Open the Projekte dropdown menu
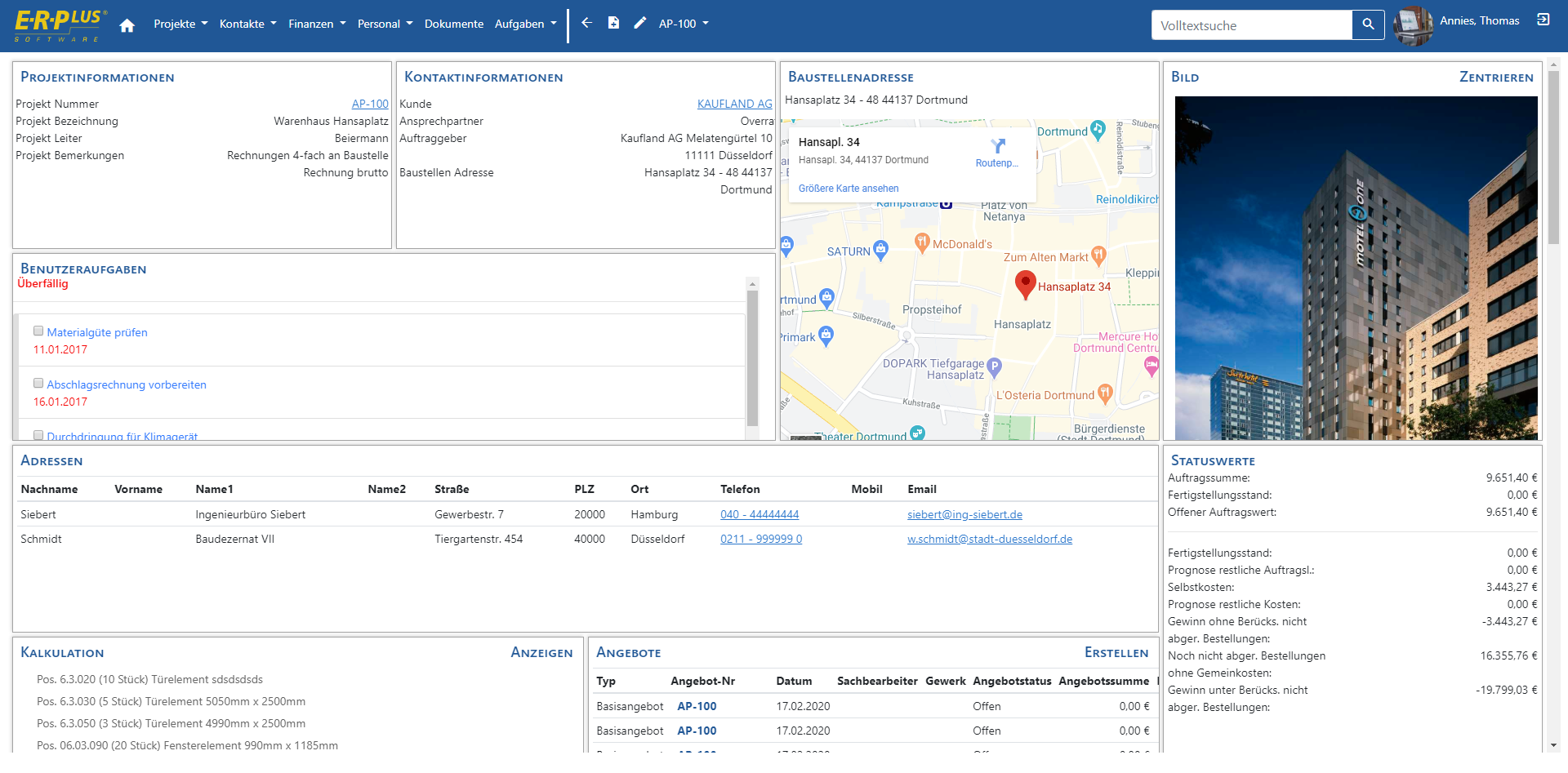The image size is (1568, 773). 180,24
